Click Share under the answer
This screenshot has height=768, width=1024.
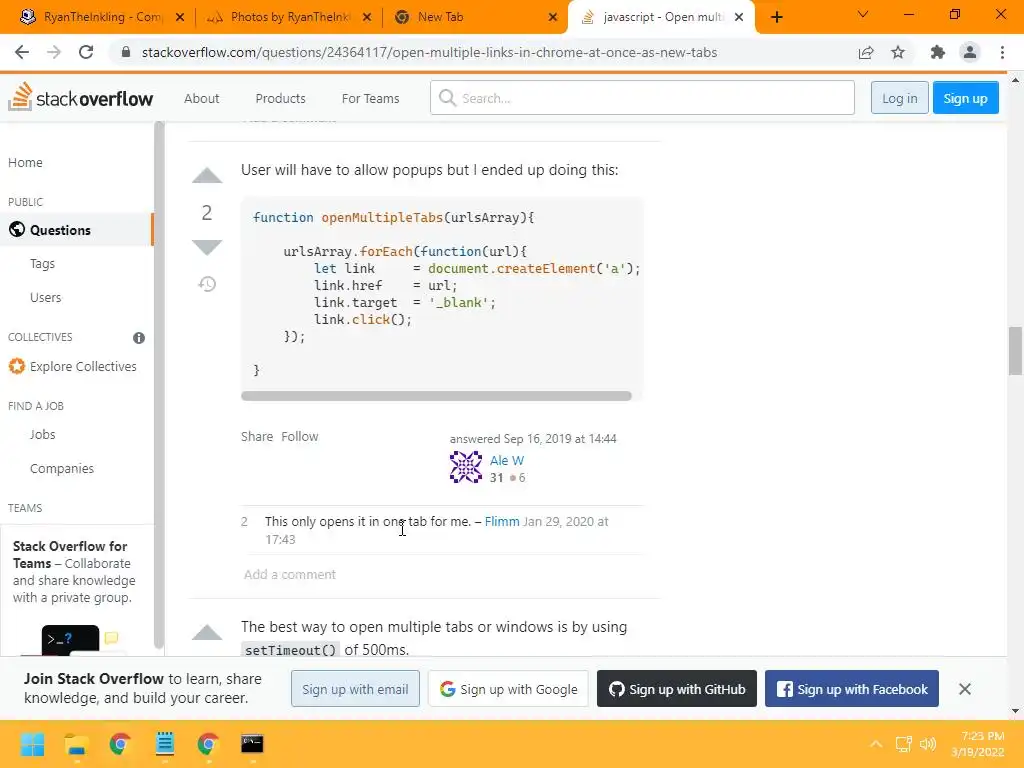tap(257, 436)
